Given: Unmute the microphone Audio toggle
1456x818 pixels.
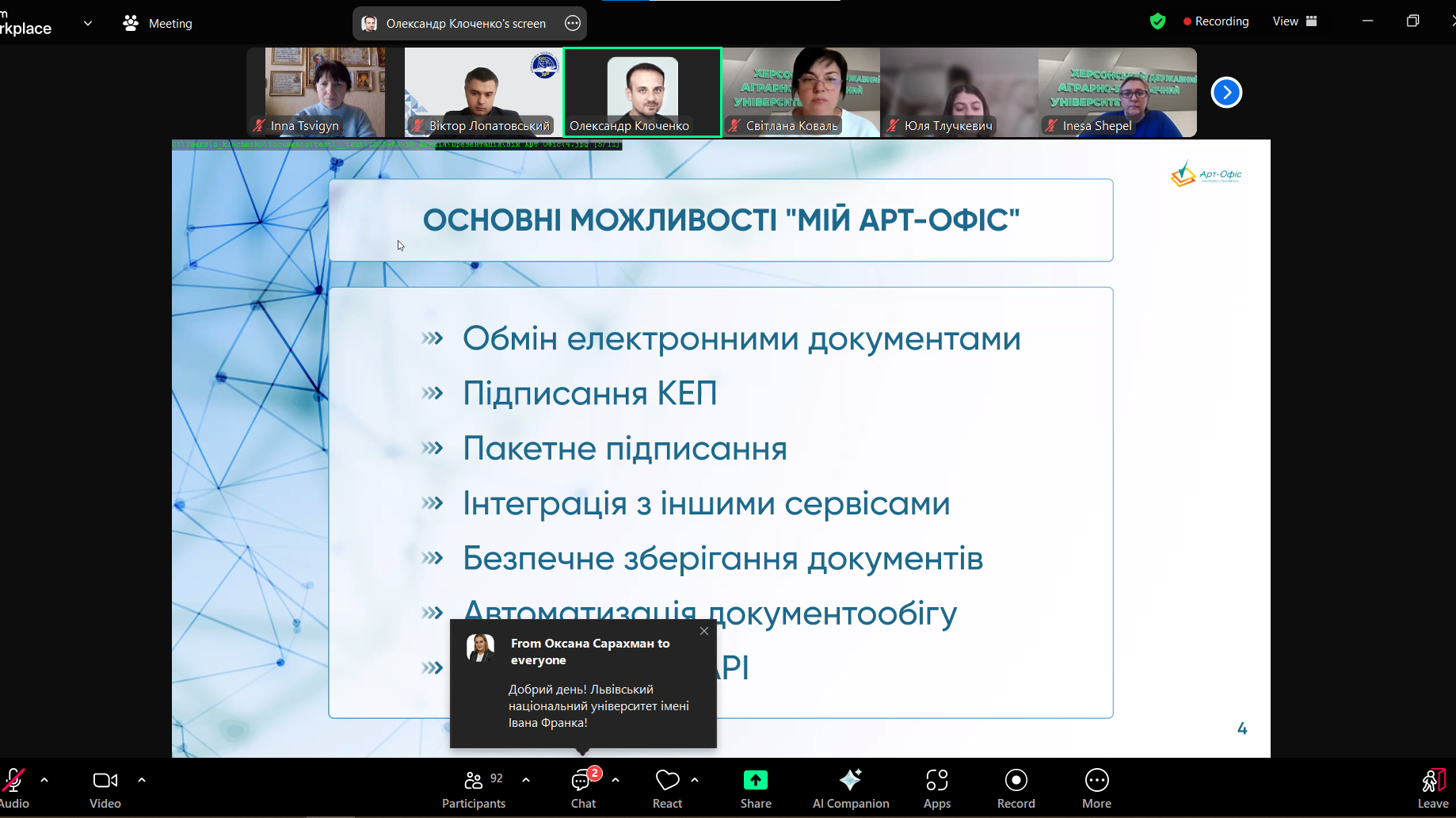Looking at the screenshot, I should pos(14,789).
